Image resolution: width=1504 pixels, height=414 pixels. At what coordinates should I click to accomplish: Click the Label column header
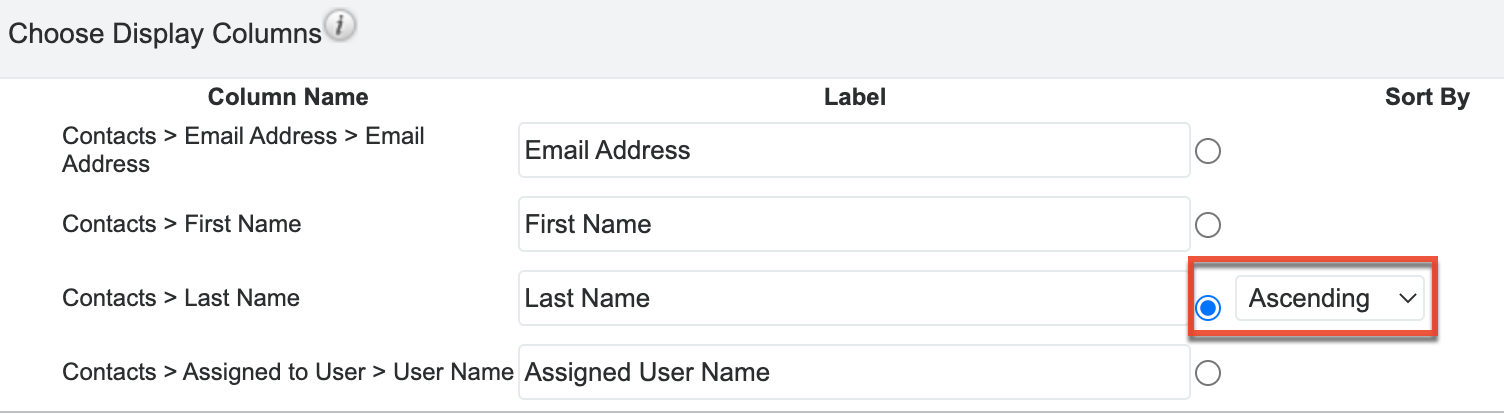click(x=855, y=97)
